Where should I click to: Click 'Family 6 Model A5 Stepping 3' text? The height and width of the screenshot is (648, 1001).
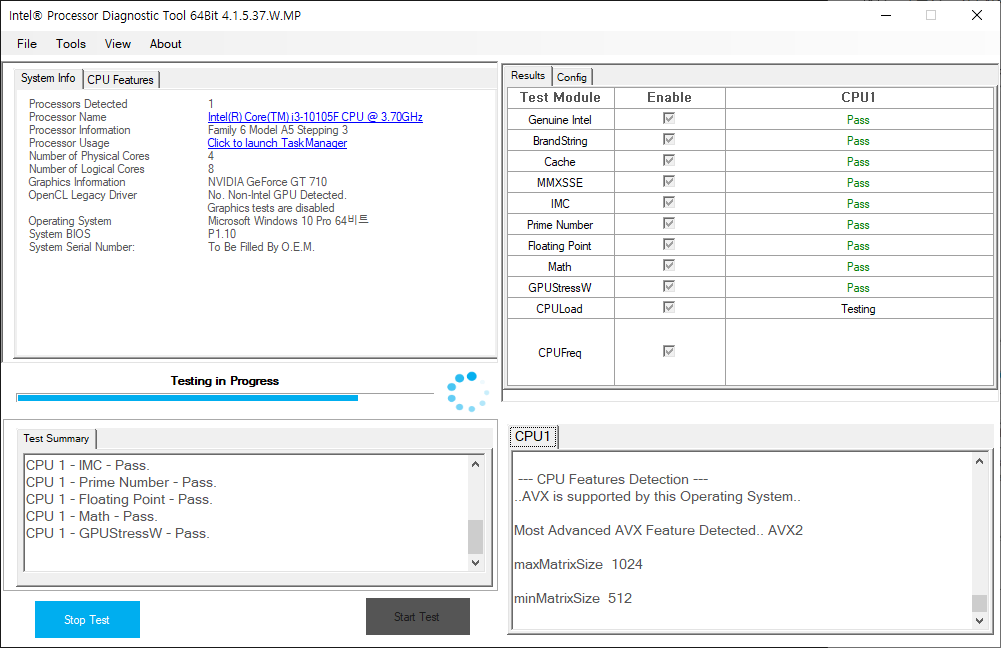tap(278, 130)
